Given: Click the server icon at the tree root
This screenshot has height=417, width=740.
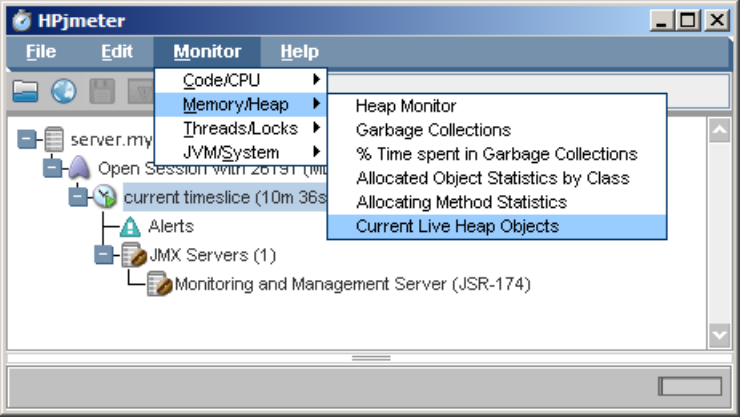Looking at the screenshot, I should [x=54, y=139].
